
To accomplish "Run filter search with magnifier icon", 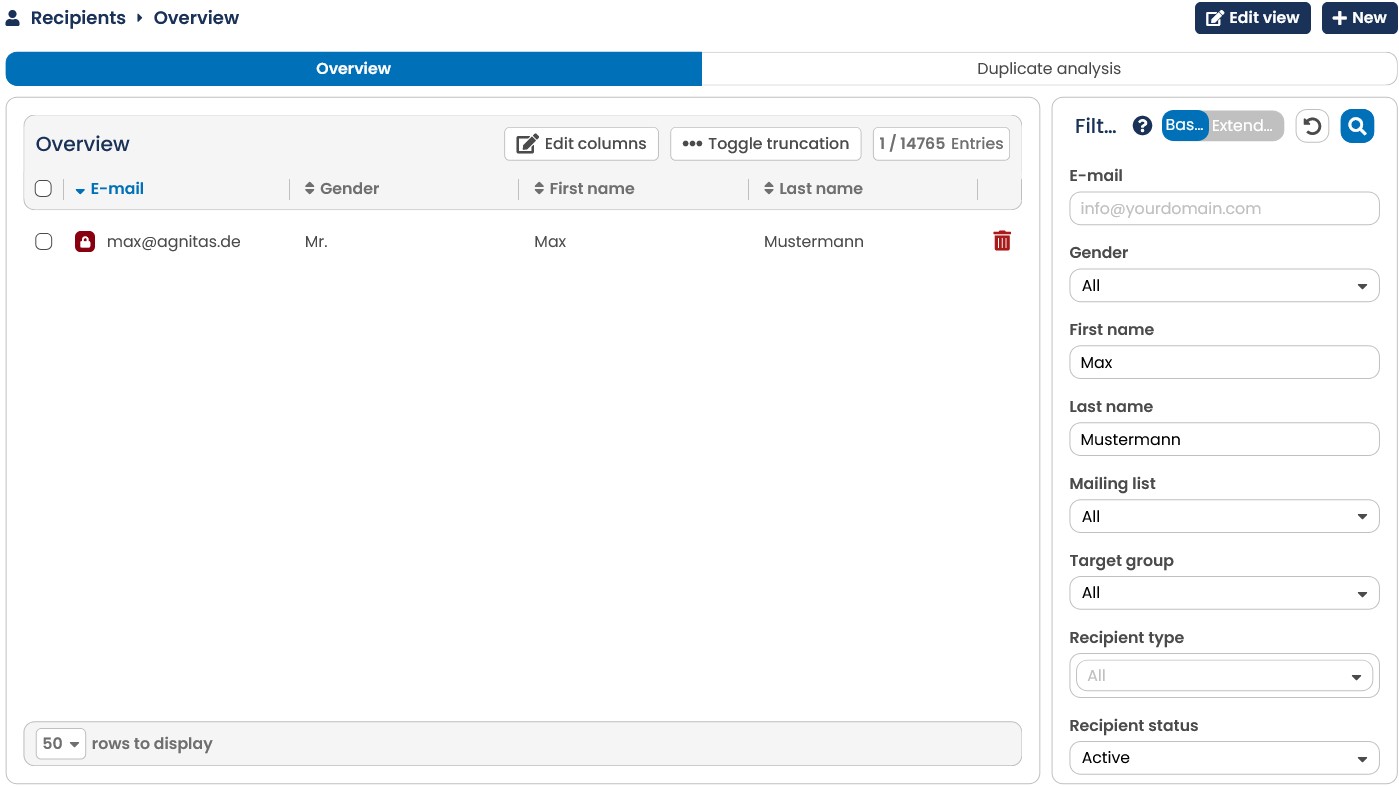I will tap(1357, 126).
